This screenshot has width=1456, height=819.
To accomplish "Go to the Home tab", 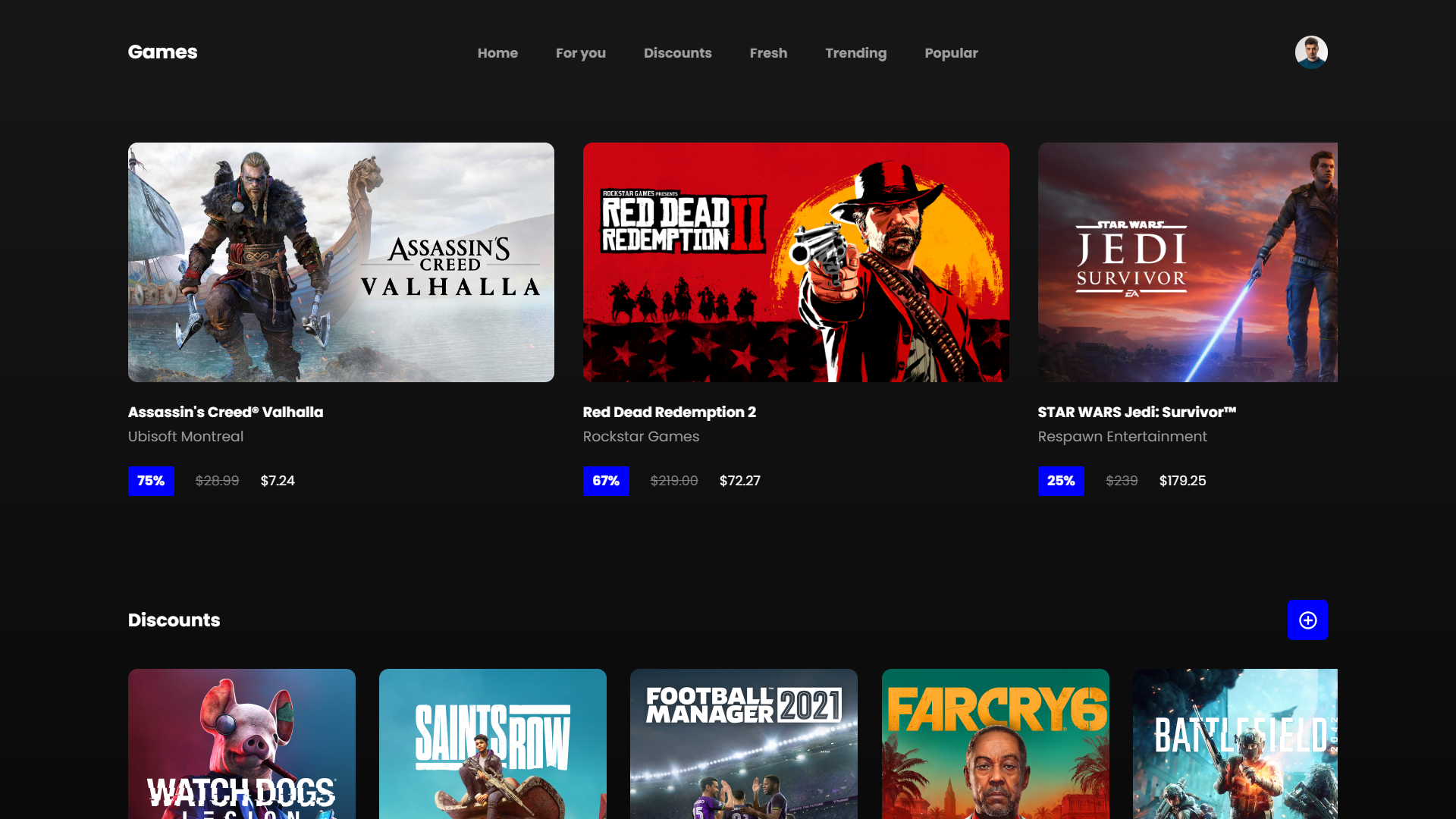I will pos(497,53).
